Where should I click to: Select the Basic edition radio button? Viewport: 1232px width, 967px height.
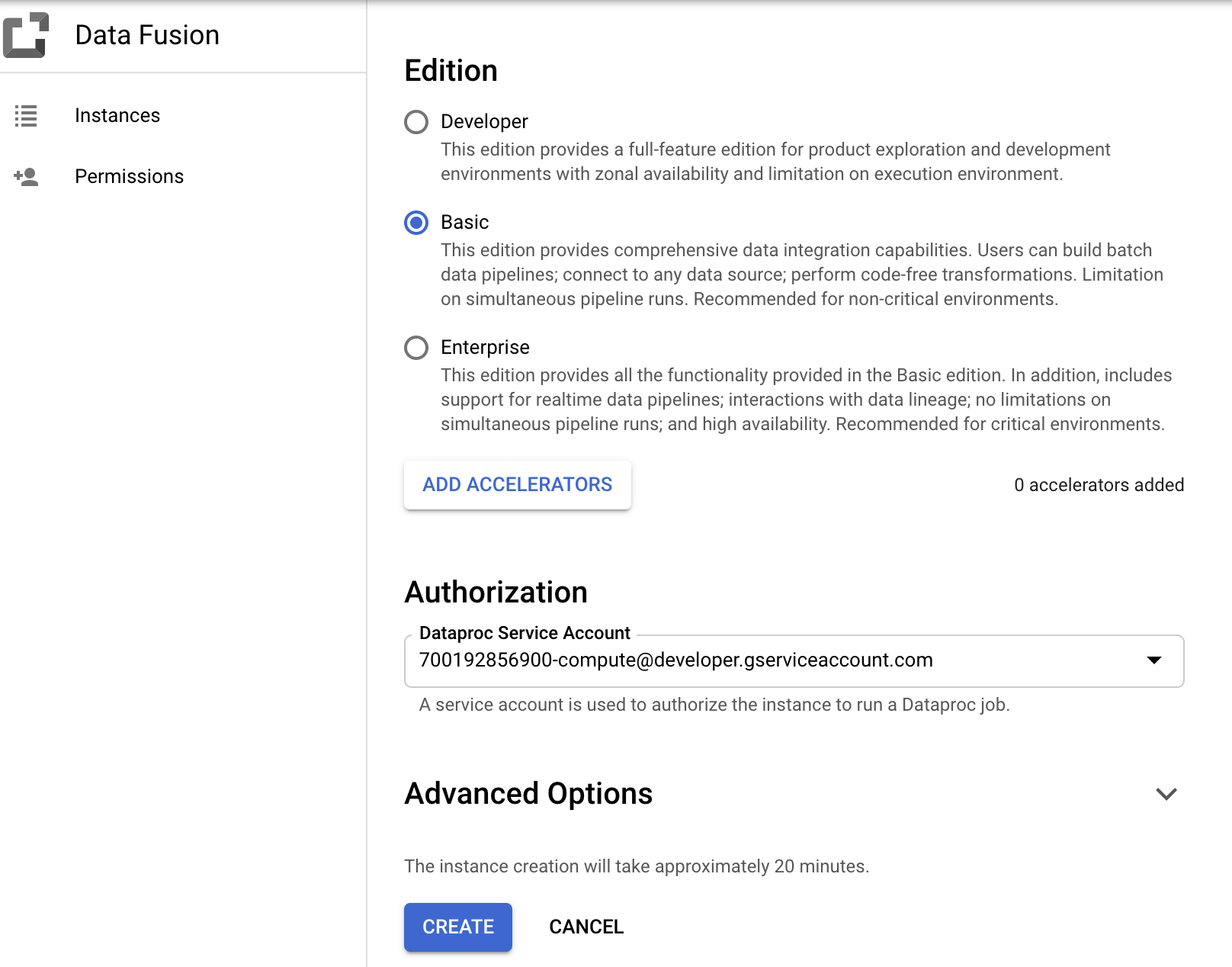tap(416, 223)
